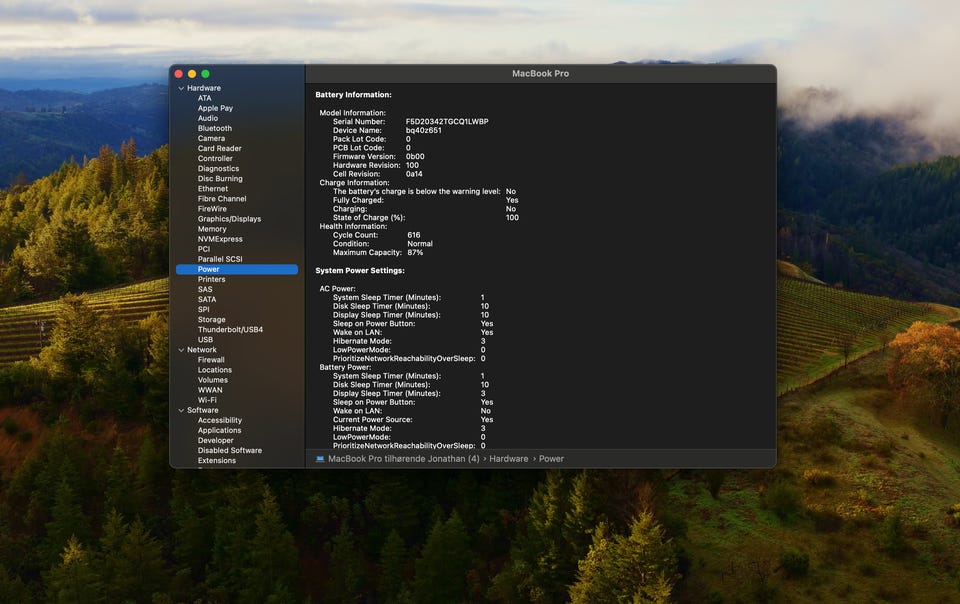The height and width of the screenshot is (604, 960).
Task: Collapse the Software section chevron
Action: (181, 411)
